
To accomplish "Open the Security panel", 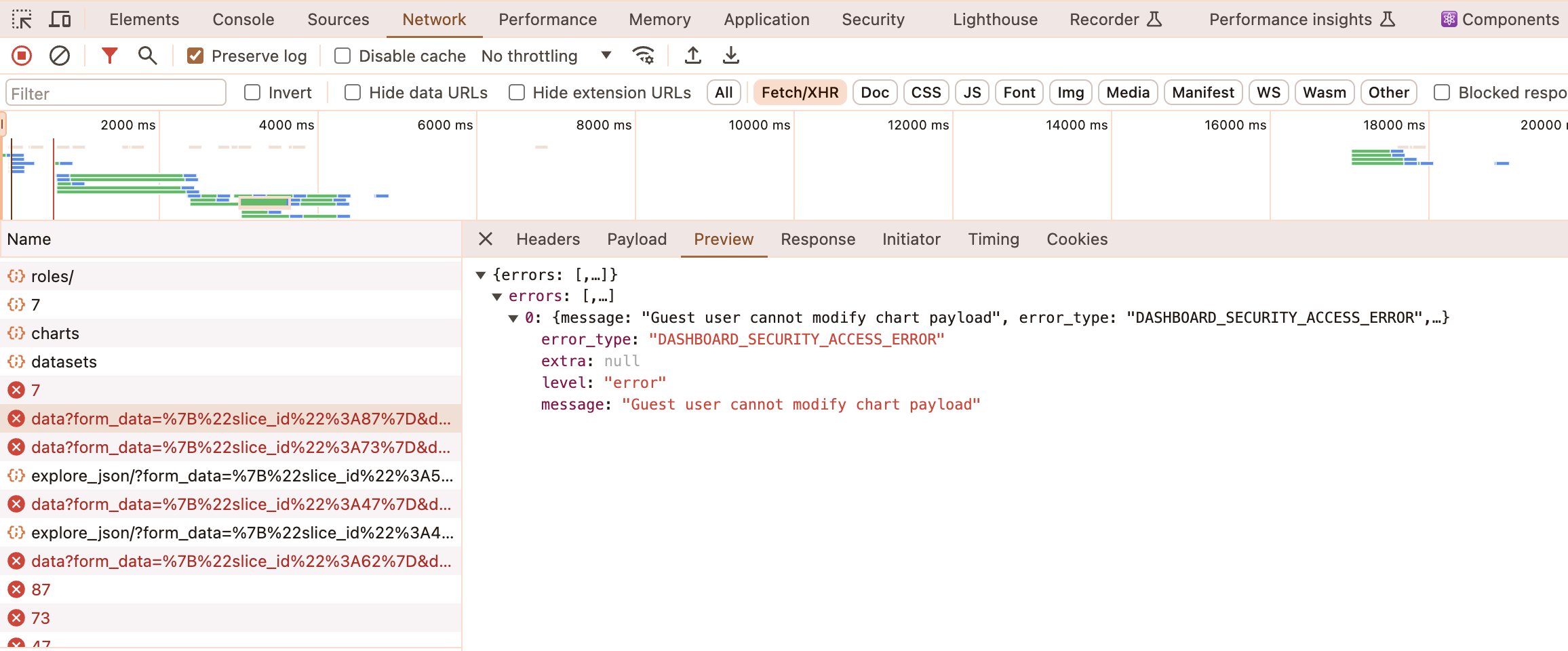I will [873, 20].
